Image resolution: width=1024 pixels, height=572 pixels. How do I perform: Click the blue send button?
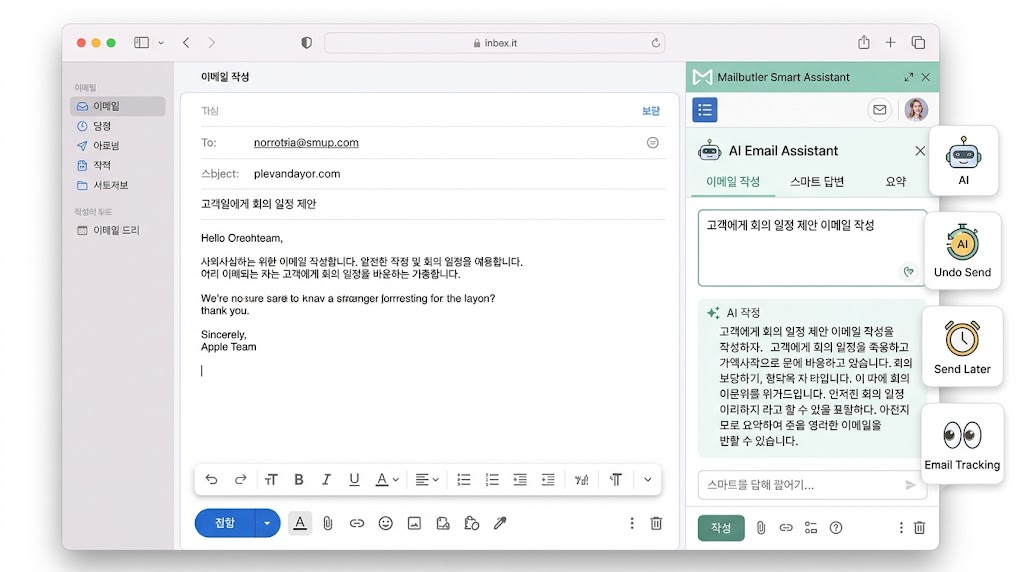[225, 523]
